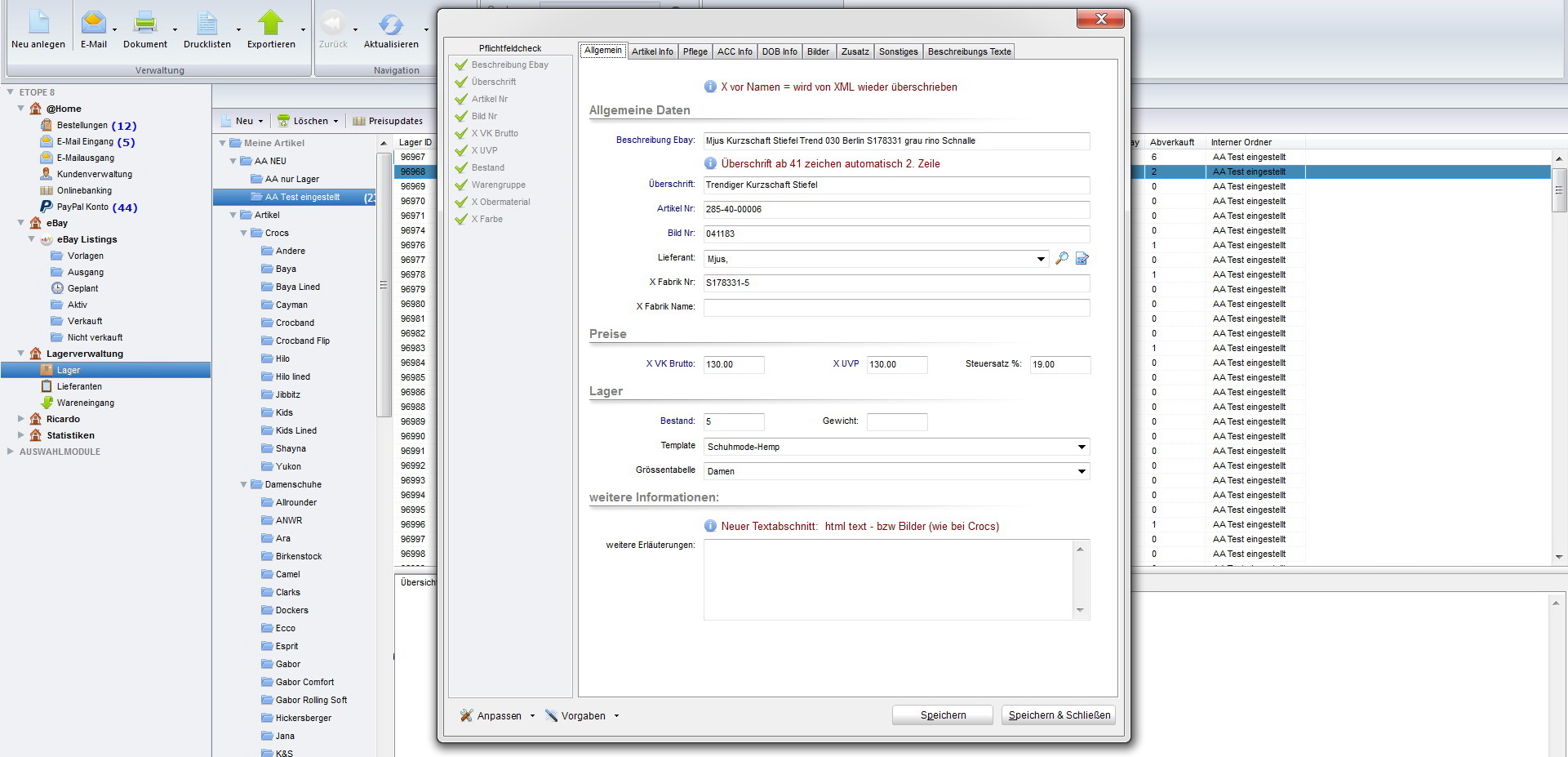The height and width of the screenshot is (757, 1568).
Task: Open PayPal Konto in the sidebar
Action: pos(82,207)
